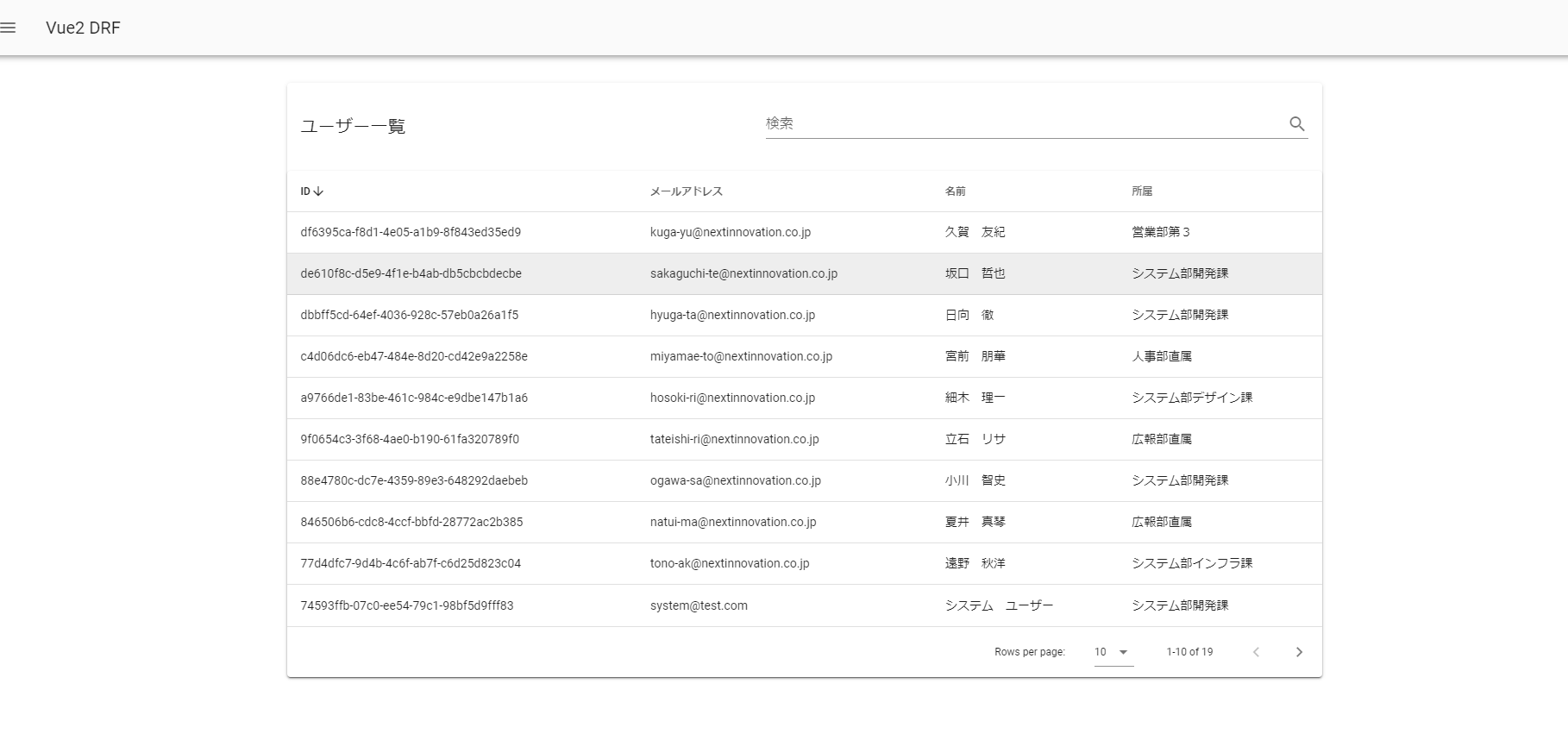Screen dimensions: 1568x740
Task: Click email kuga-yu@nextinnovation.co.jp
Action: click(x=731, y=233)
